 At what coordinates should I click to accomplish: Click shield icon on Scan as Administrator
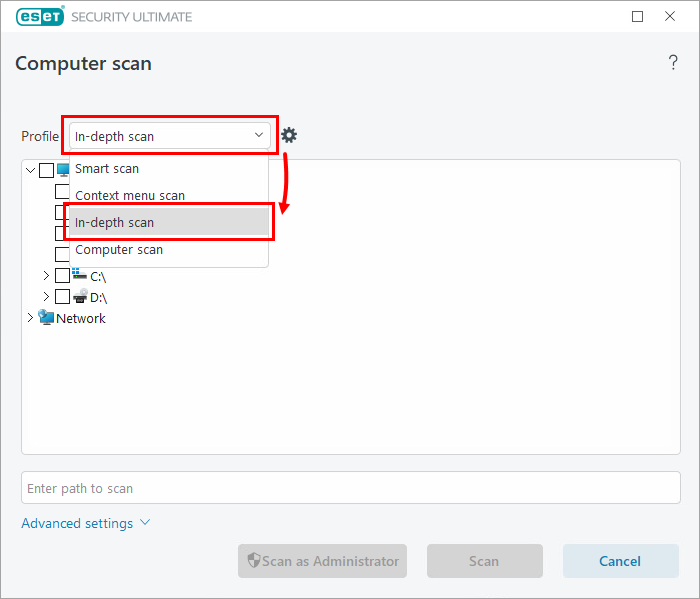point(254,561)
